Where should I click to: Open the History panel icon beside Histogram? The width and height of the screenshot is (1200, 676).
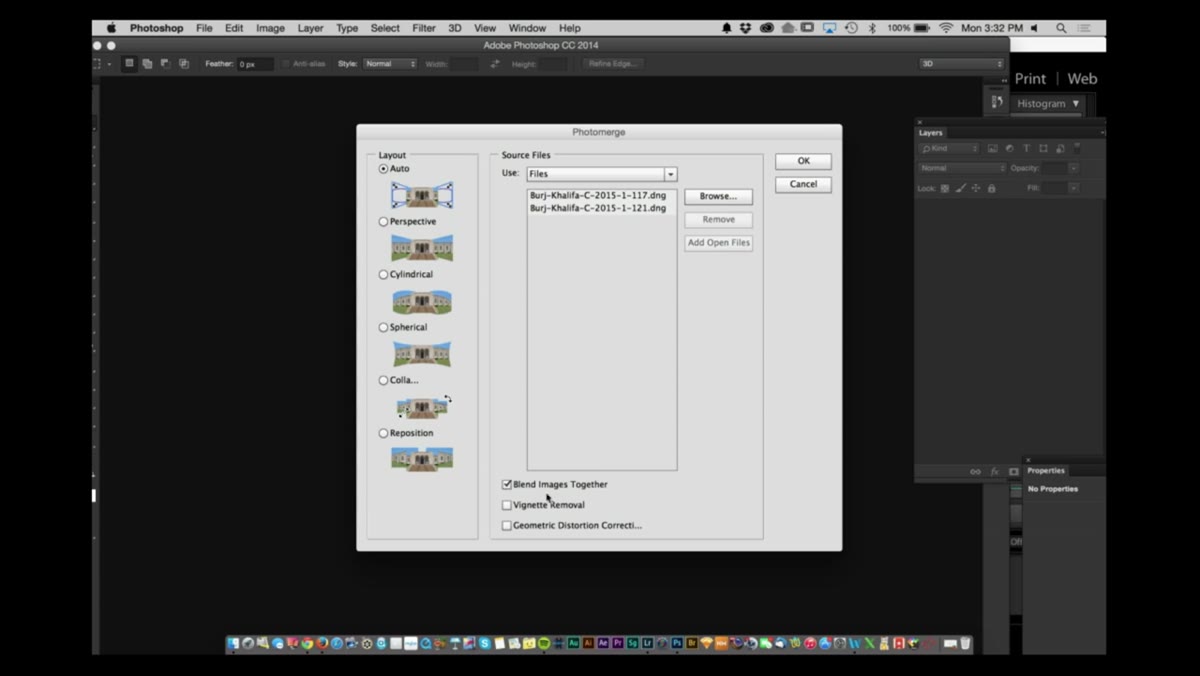click(997, 102)
